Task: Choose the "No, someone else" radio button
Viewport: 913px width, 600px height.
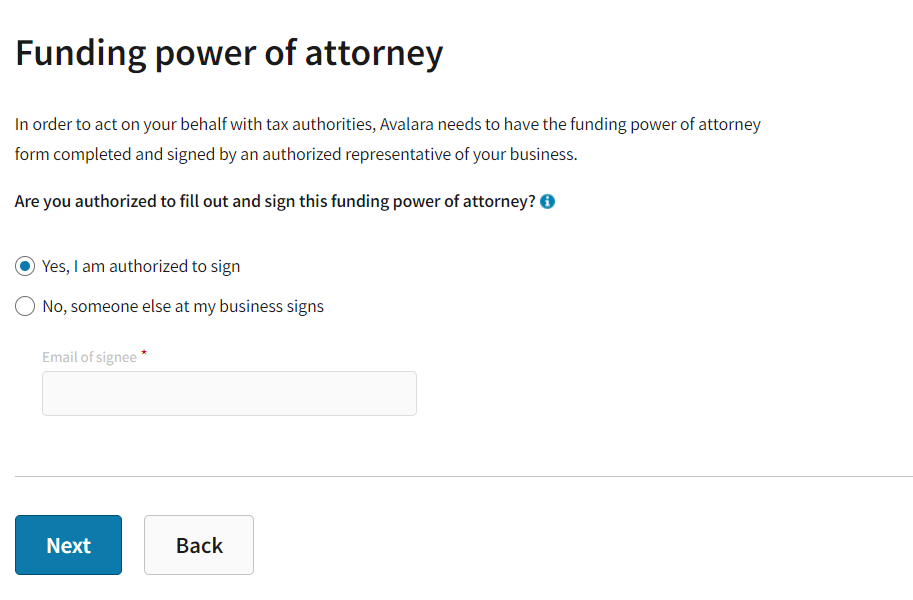Action: (25, 307)
